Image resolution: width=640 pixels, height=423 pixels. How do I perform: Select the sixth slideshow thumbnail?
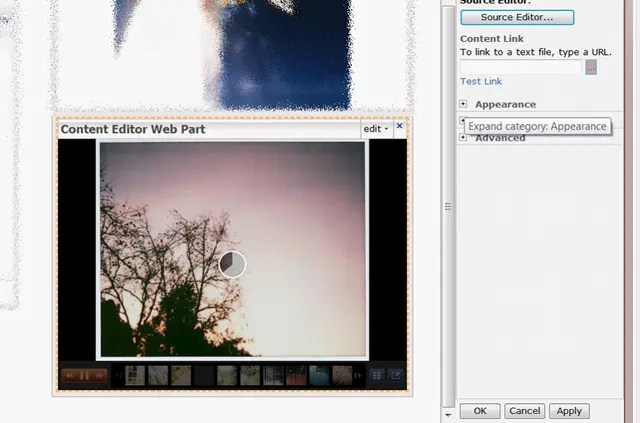click(x=250, y=375)
